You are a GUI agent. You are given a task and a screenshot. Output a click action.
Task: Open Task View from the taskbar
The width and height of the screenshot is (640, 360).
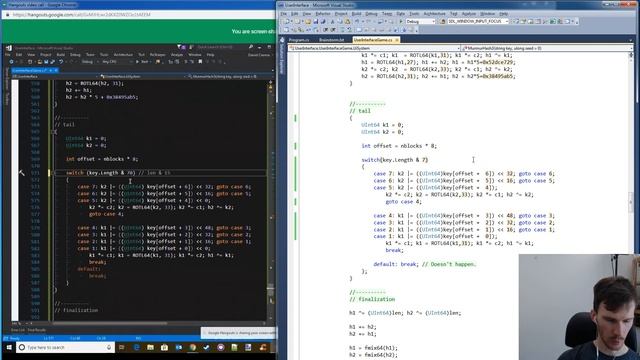point(122,347)
